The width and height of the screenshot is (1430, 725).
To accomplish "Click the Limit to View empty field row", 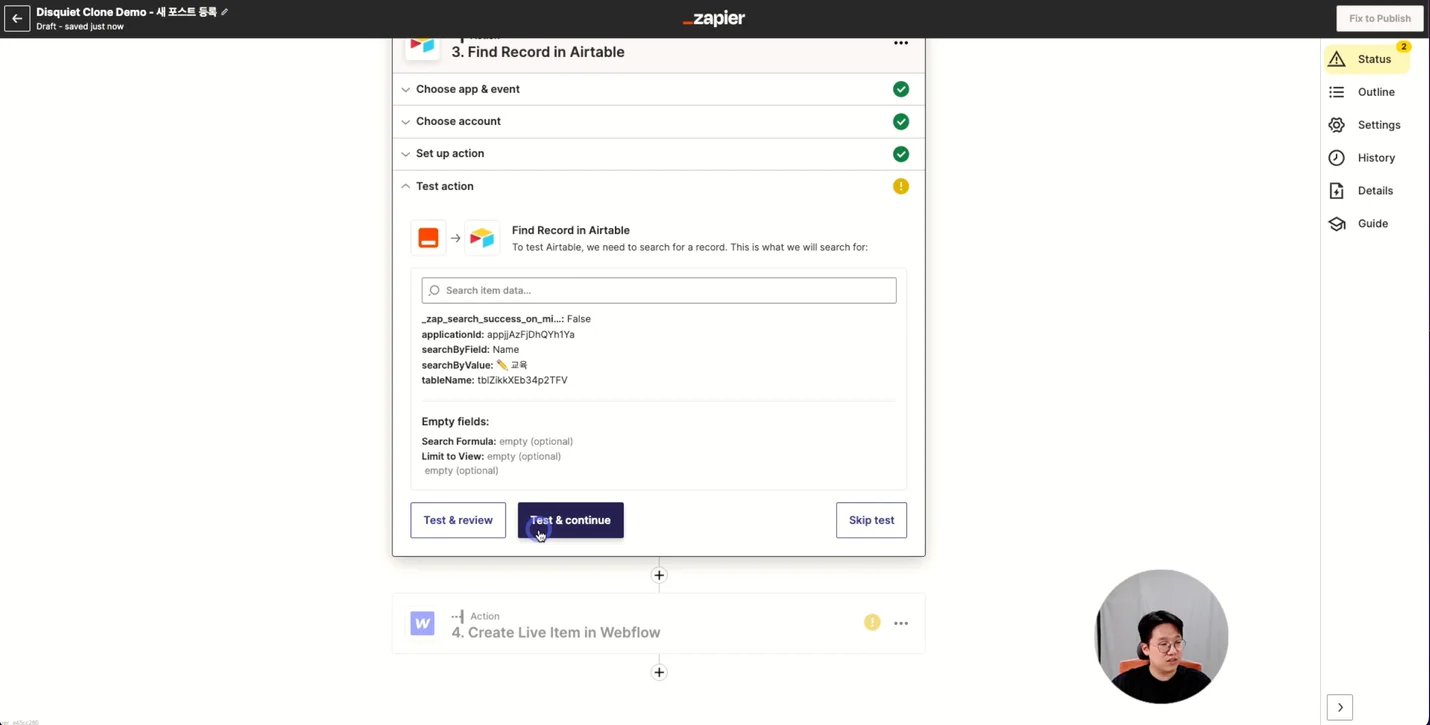I will [491, 456].
